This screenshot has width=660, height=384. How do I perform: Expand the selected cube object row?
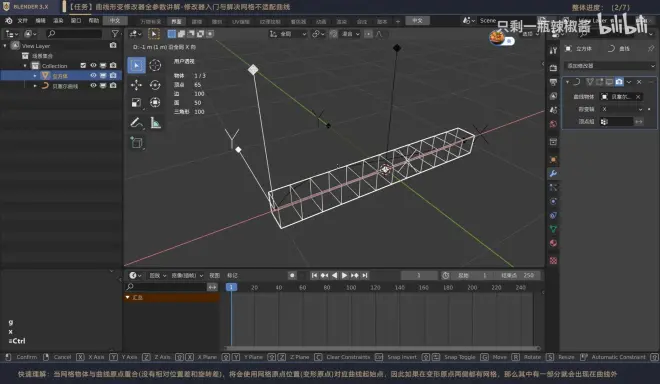35,76
